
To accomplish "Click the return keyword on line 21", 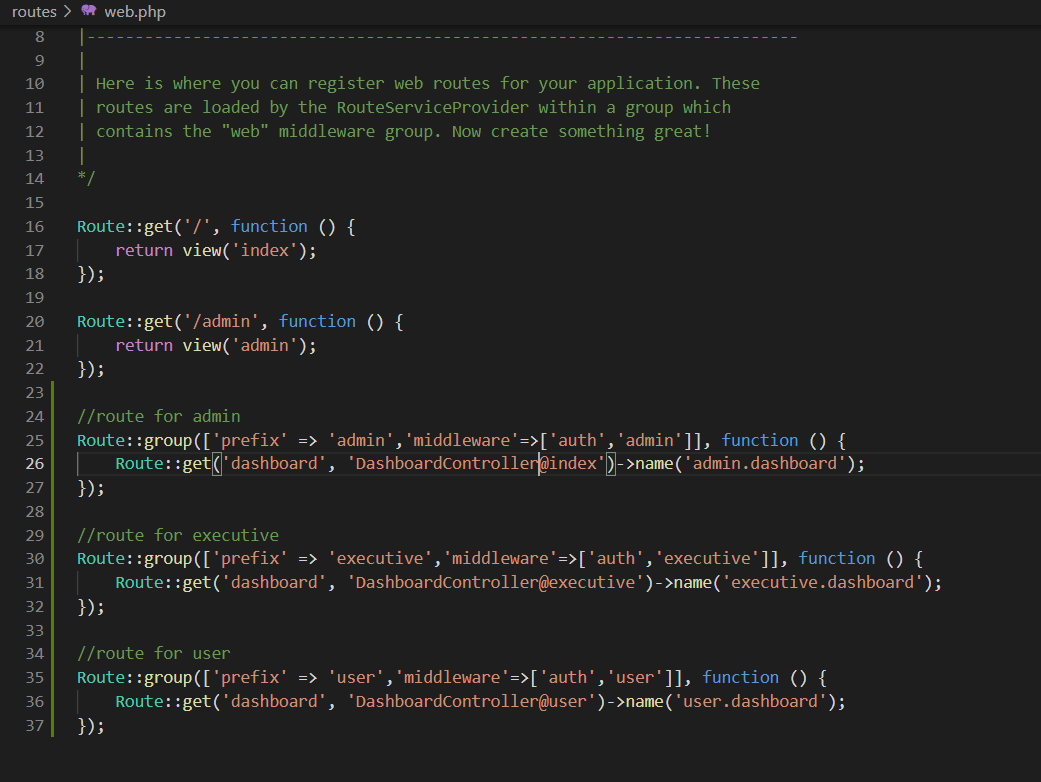I will (x=144, y=345).
